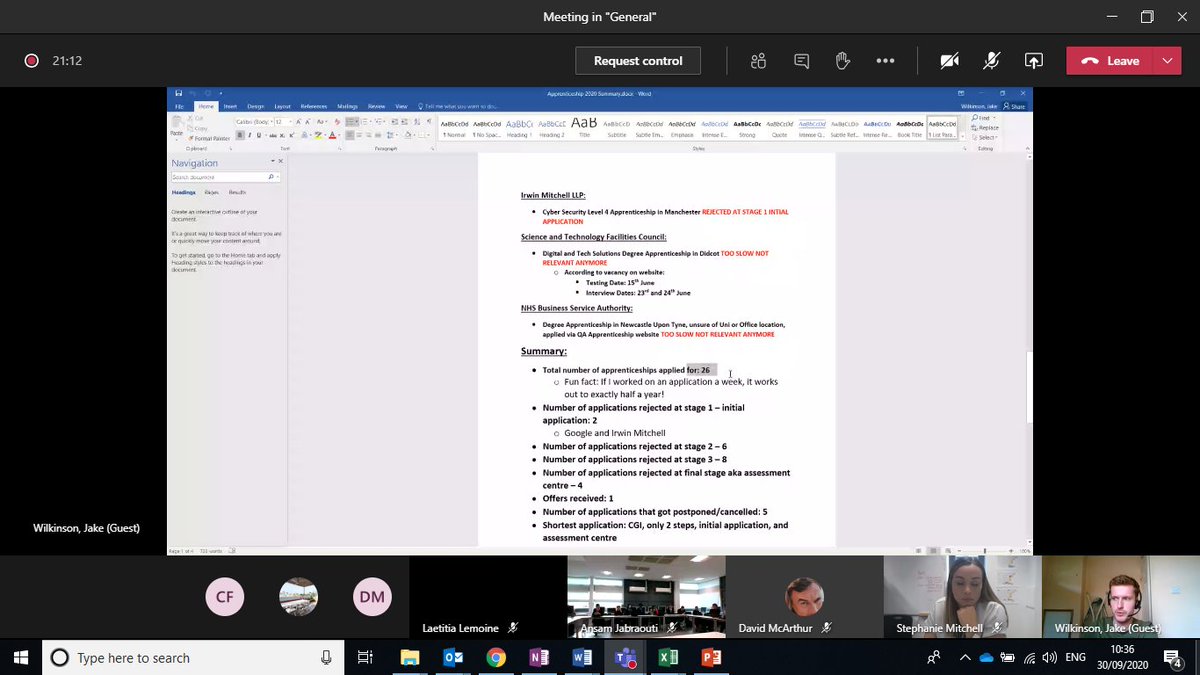Image resolution: width=1200 pixels, height=675 pixels.
Task: Click the Share button in Word
Action: (1015, 106)
